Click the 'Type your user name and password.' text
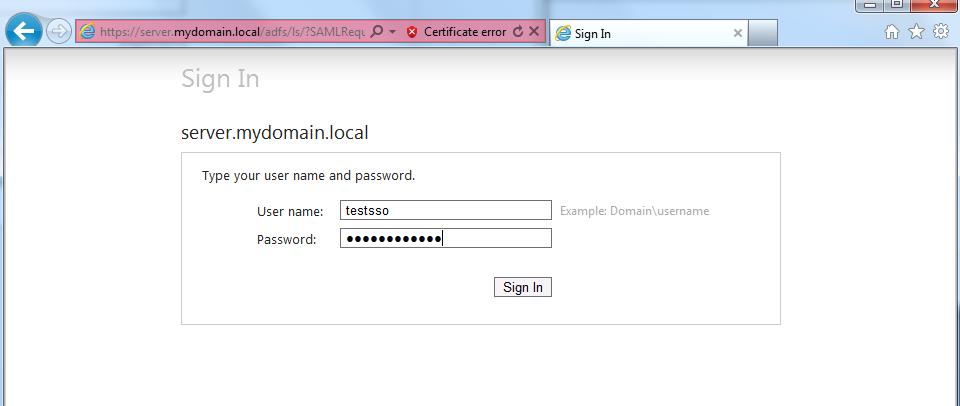The width and height of the screenshot is (960, 406). (309, 176)
